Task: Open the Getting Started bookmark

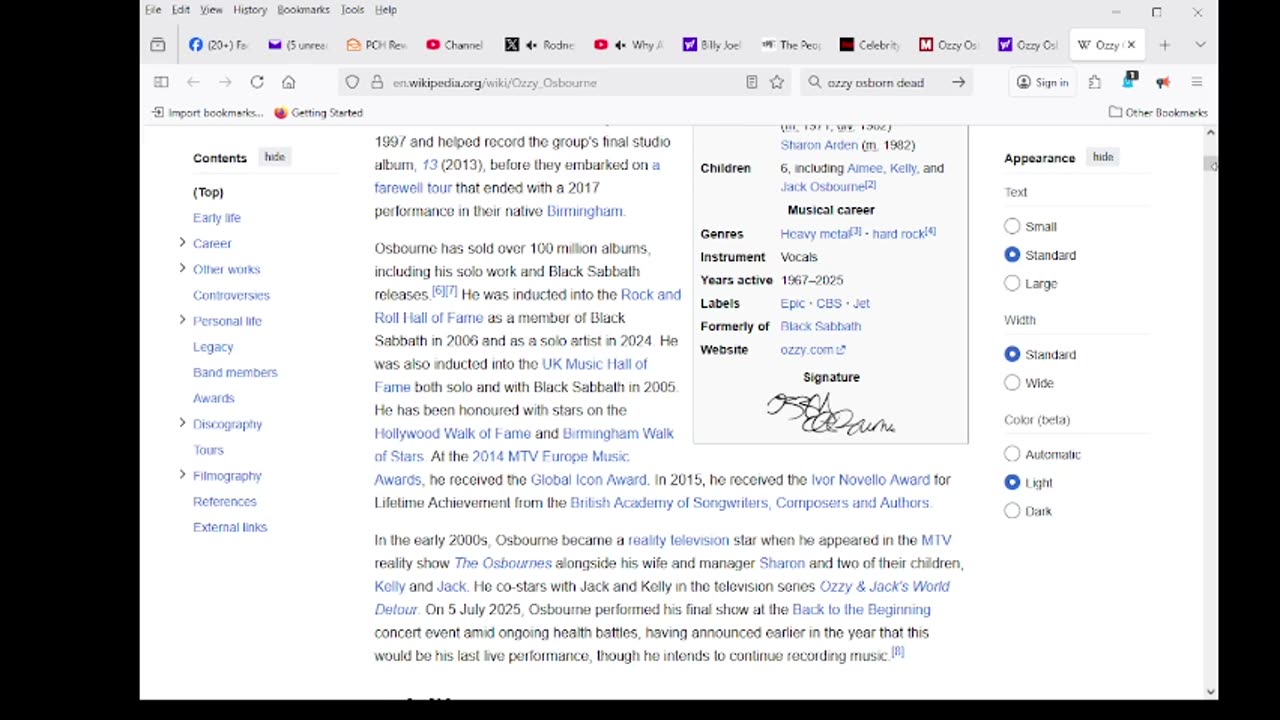Action: tap(318, 113)
